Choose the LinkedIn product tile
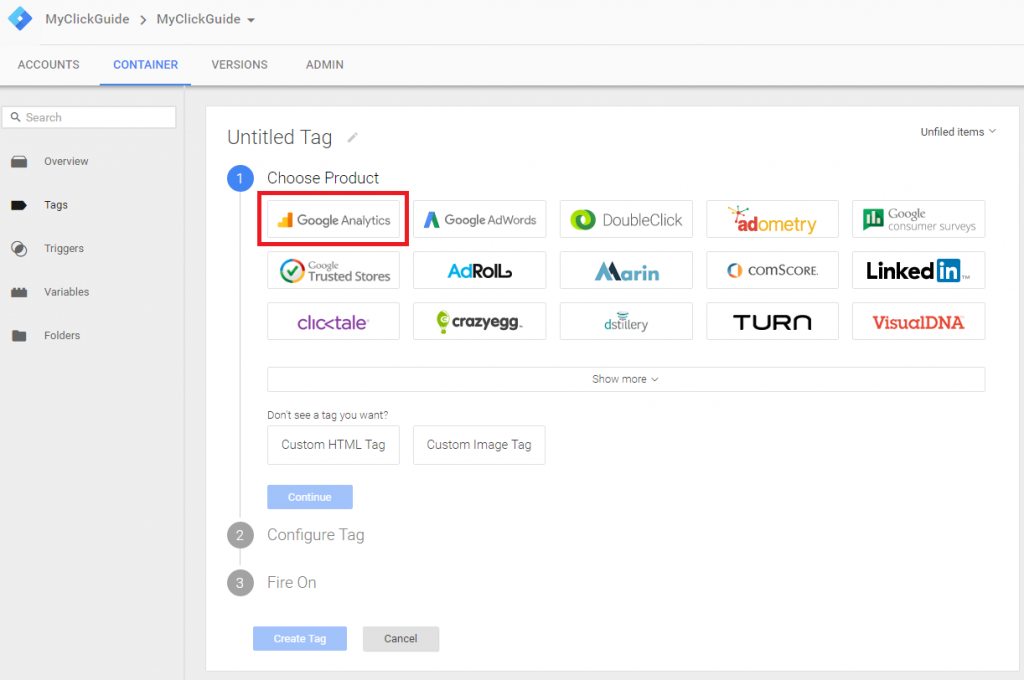 tap(918, 270)
